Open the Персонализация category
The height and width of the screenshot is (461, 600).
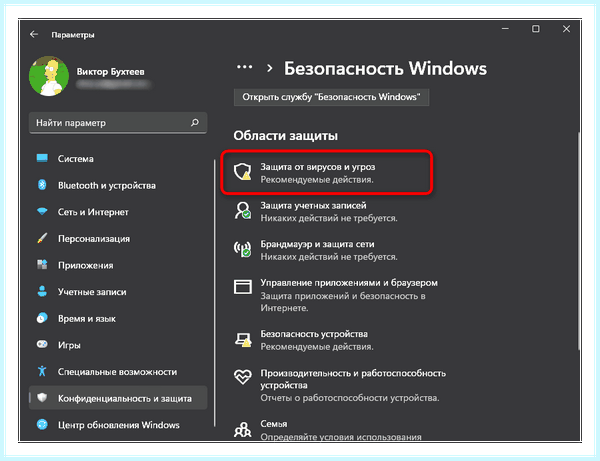point(118,238)
